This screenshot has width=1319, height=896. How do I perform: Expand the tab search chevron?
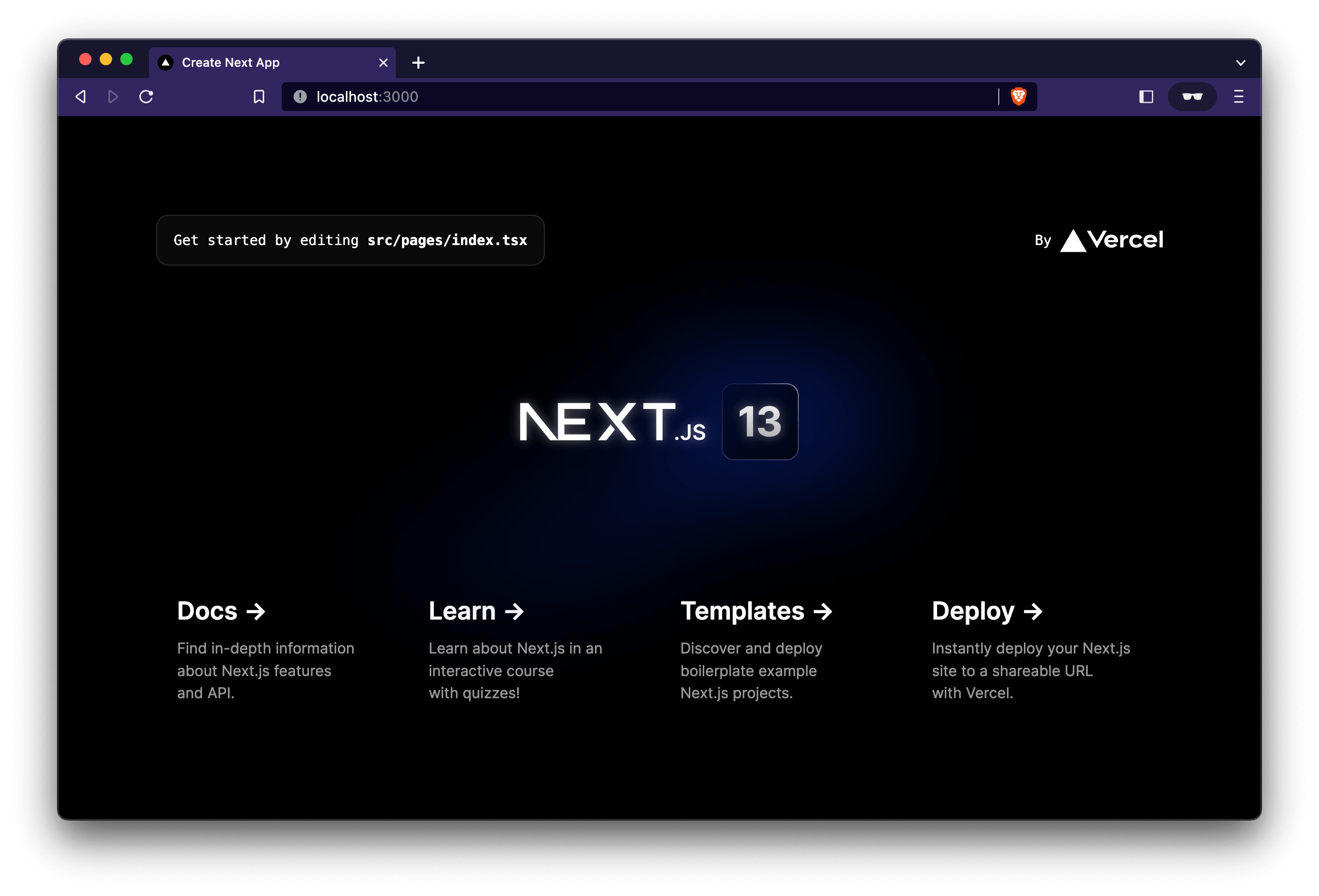pos(1240,63)
